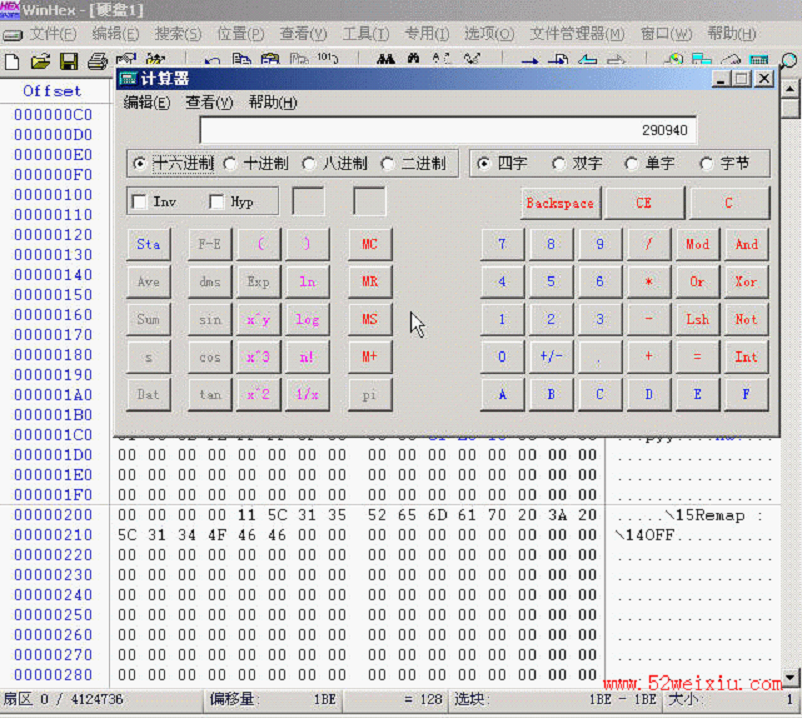
Task: Click the magnifying glass icon in WinHex toolbar
Action: point(789,61)
